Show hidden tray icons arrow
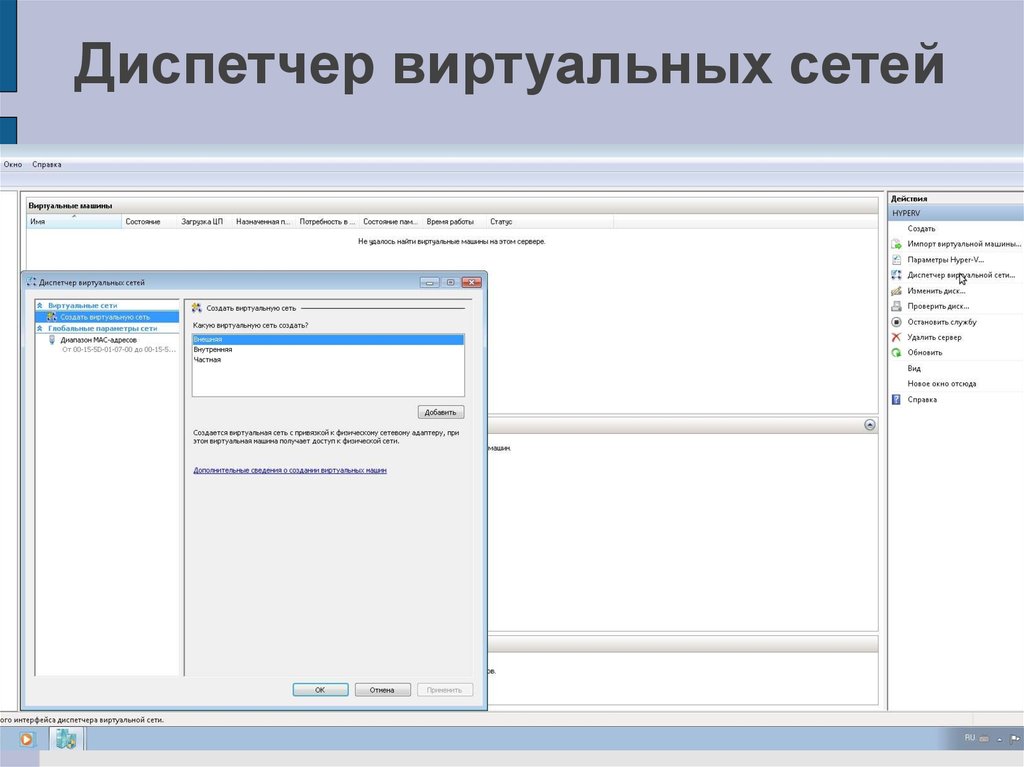Image resolution: width=1024 pixels, height=767 pixels. point(999,739)
